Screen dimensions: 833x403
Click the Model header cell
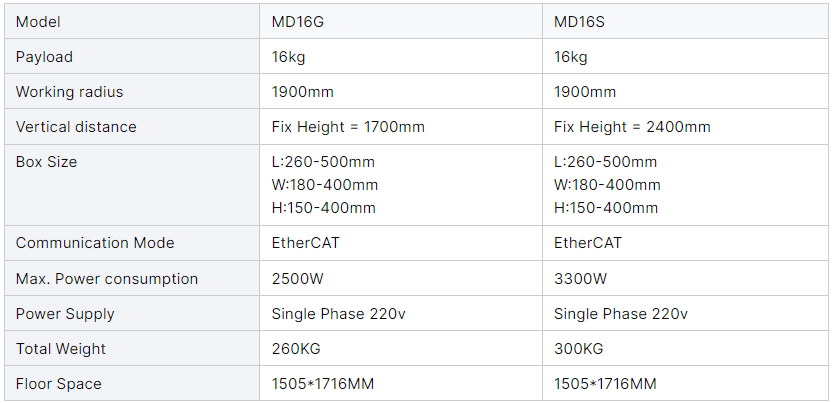[x=37, y=22]
